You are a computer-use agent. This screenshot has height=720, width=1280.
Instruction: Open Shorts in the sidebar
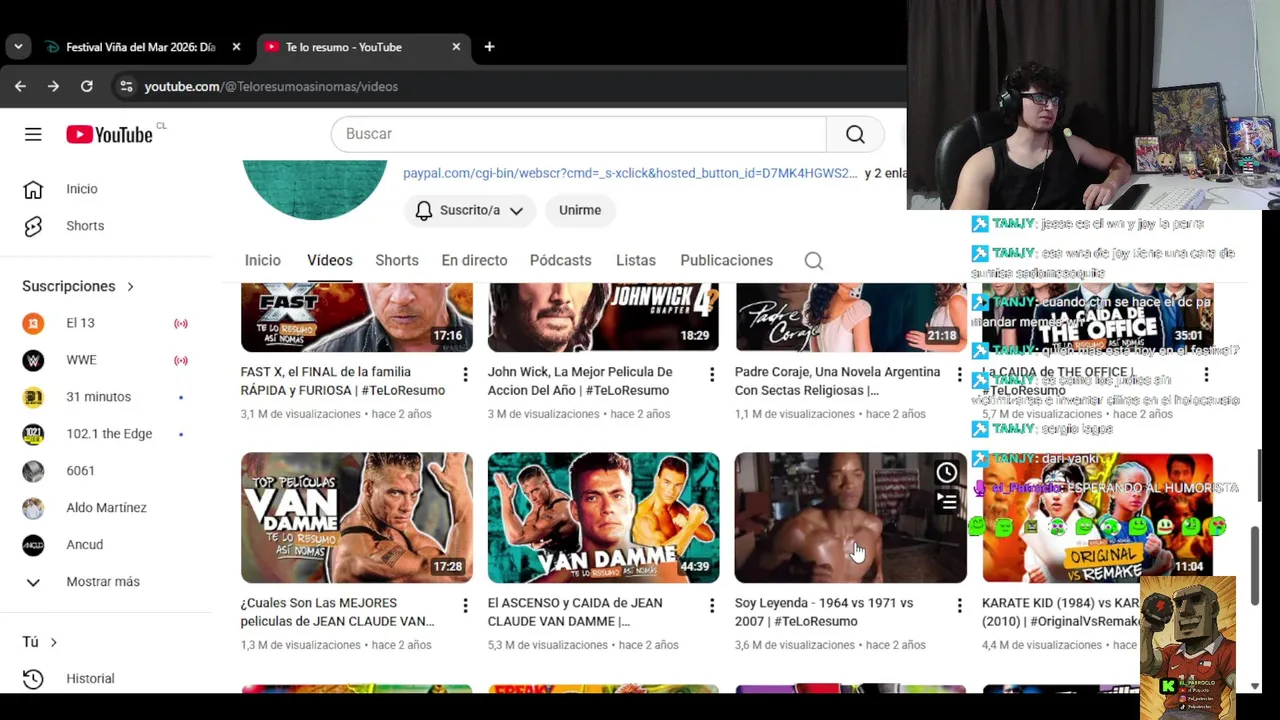(x=85, y=226)
